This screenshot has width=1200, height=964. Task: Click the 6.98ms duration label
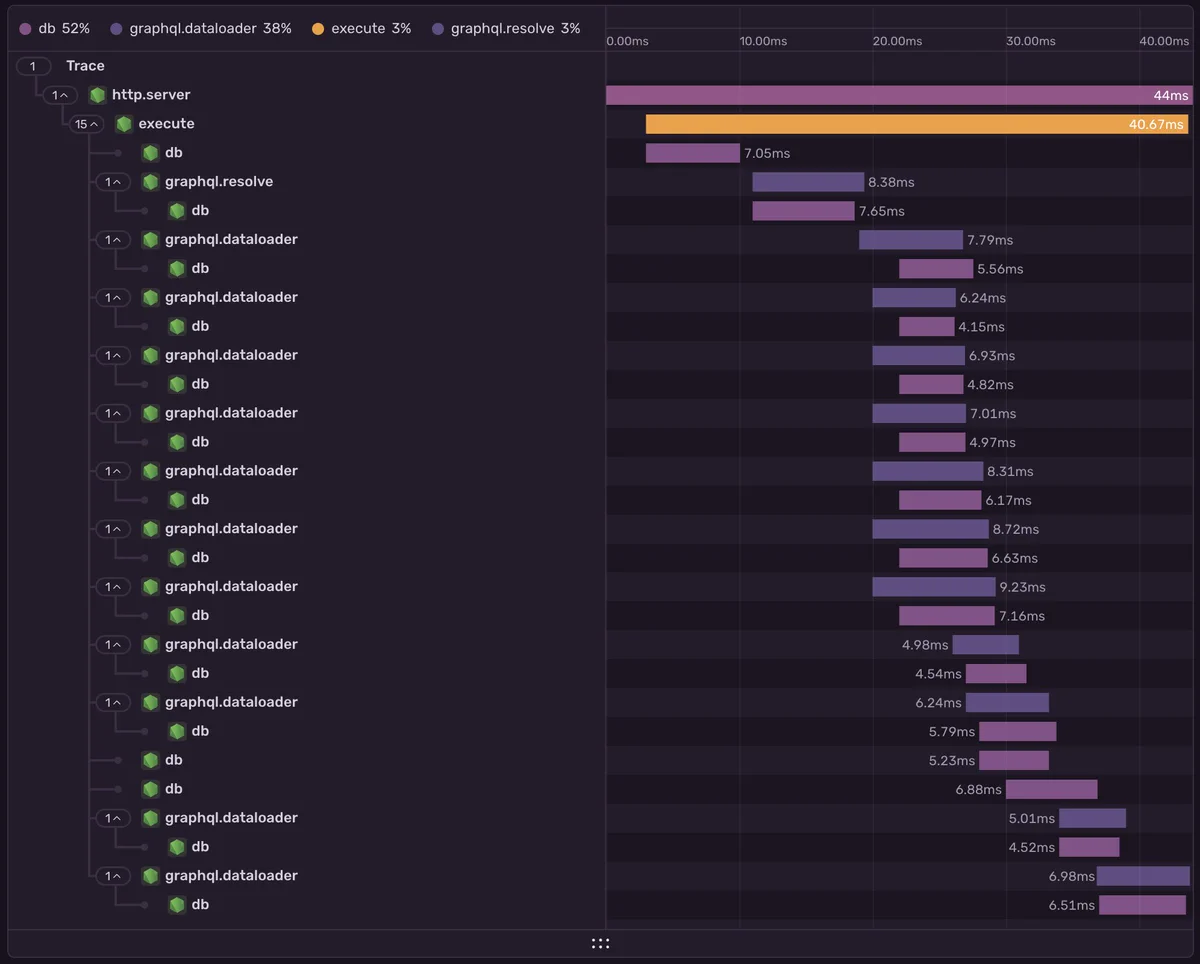(x=1071, y=877)
